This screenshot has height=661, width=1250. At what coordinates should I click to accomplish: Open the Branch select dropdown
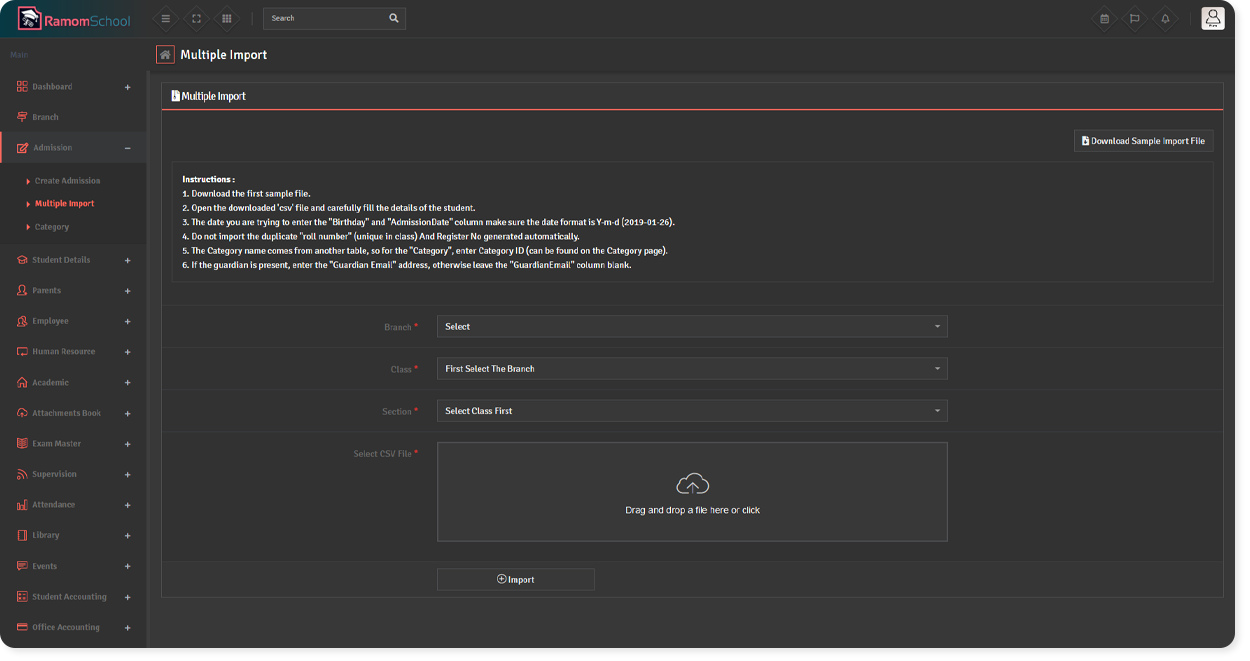[x=691, y=327]
